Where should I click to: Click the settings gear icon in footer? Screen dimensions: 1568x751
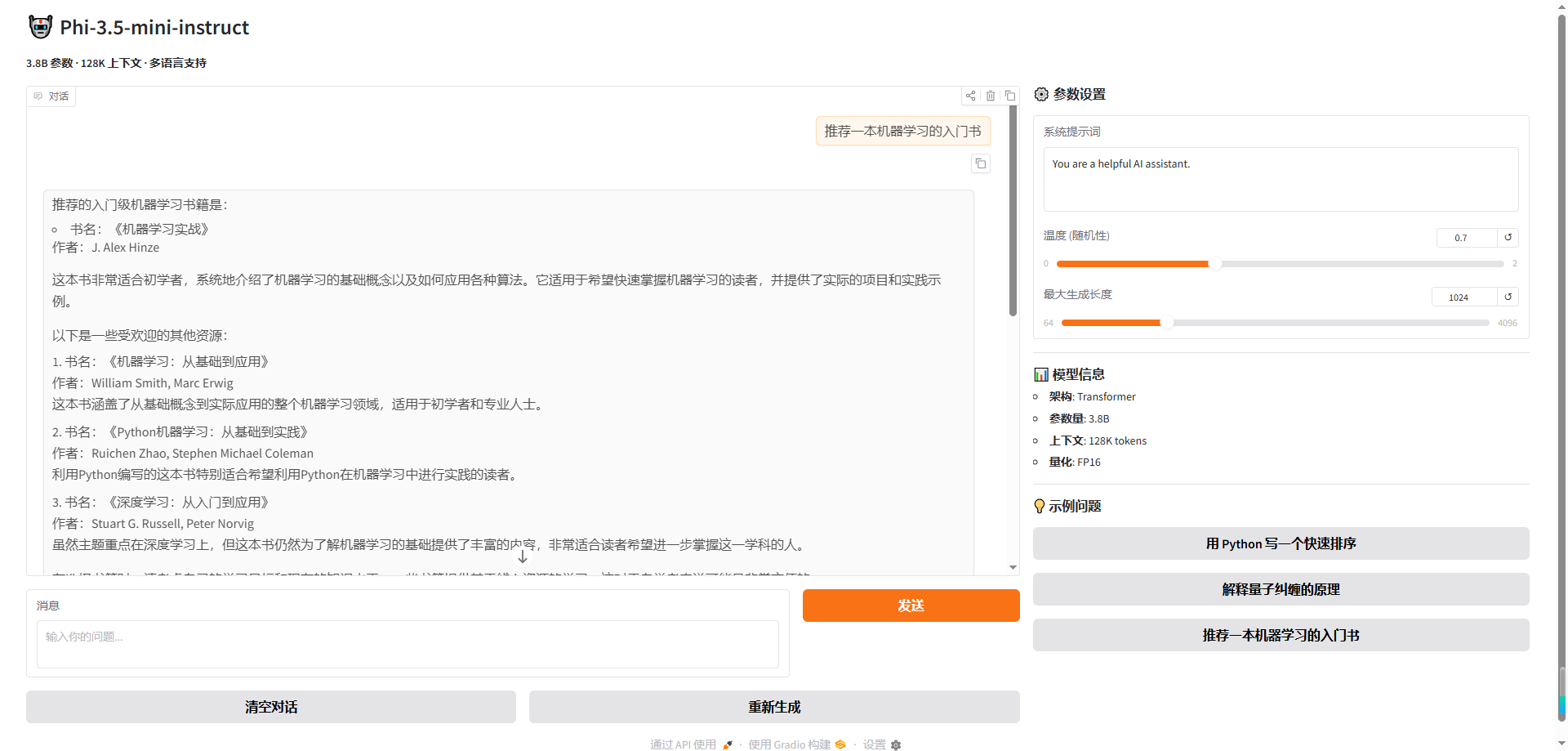[x=896, y=744]
